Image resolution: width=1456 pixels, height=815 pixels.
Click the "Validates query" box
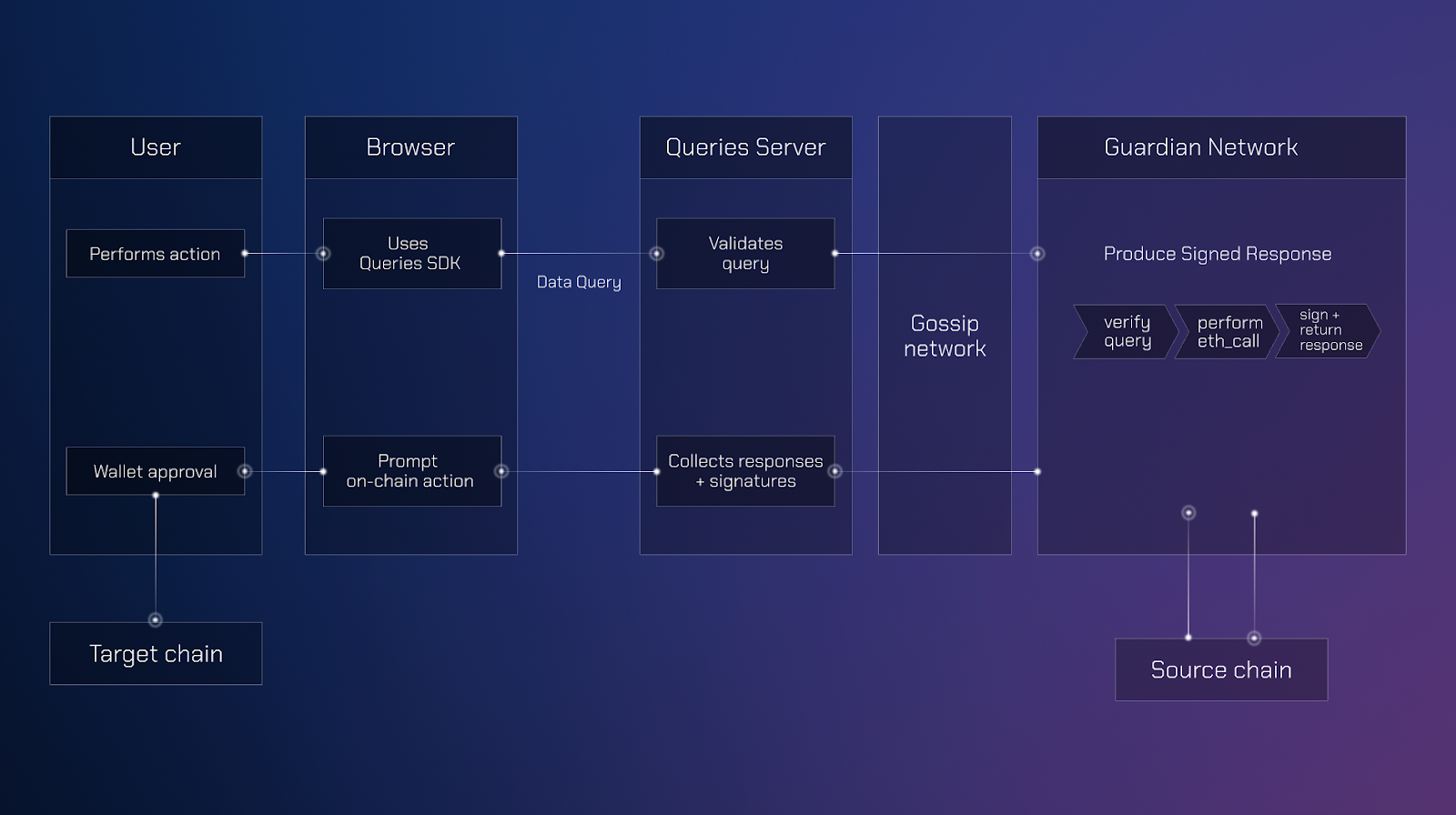(745, 254)
